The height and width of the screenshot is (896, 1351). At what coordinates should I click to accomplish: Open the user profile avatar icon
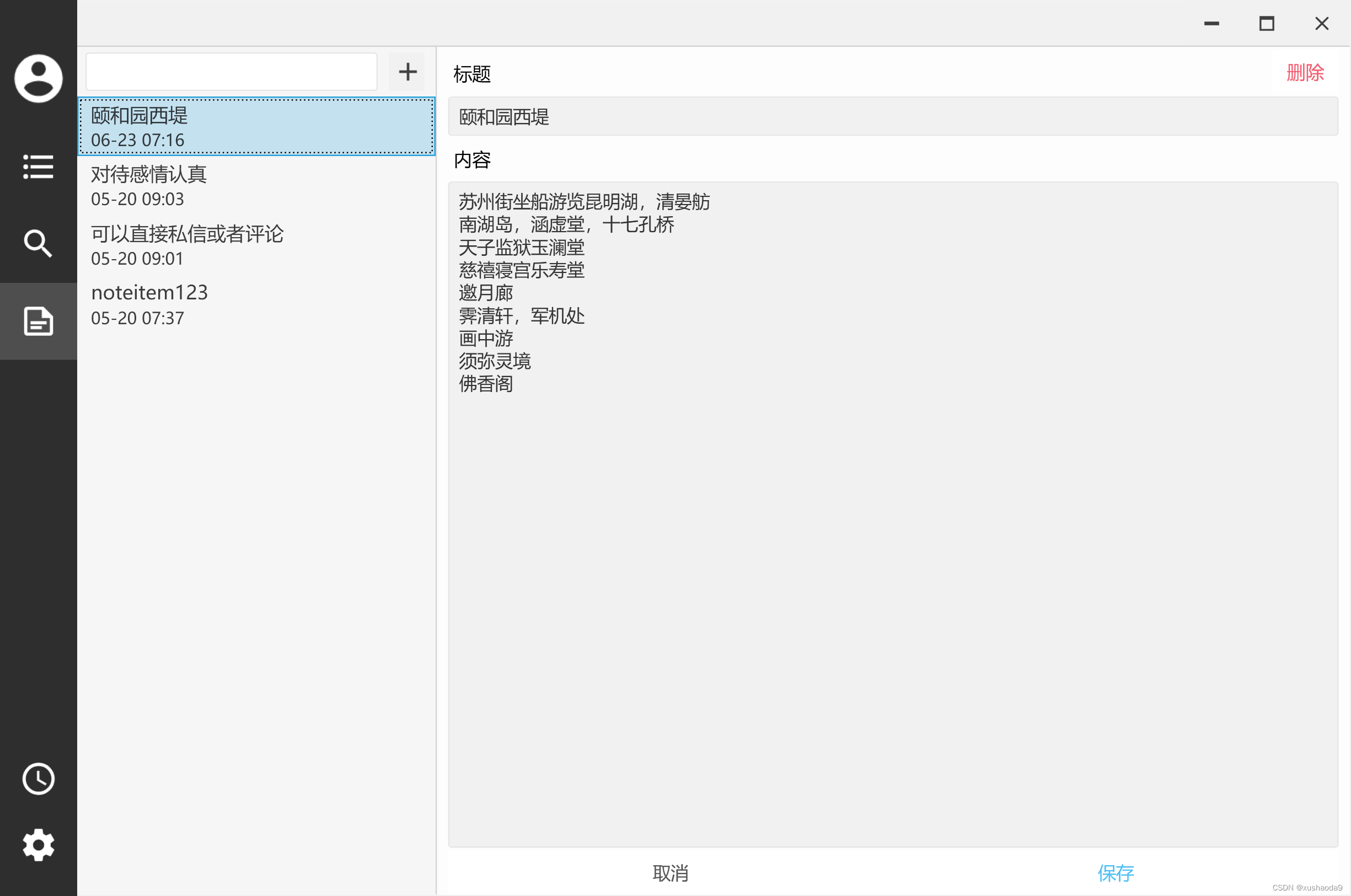38,78
